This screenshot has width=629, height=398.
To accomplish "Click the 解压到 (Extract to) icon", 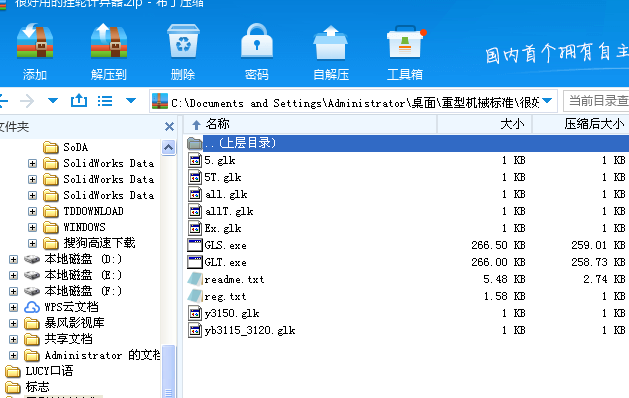I will [109, 42].
